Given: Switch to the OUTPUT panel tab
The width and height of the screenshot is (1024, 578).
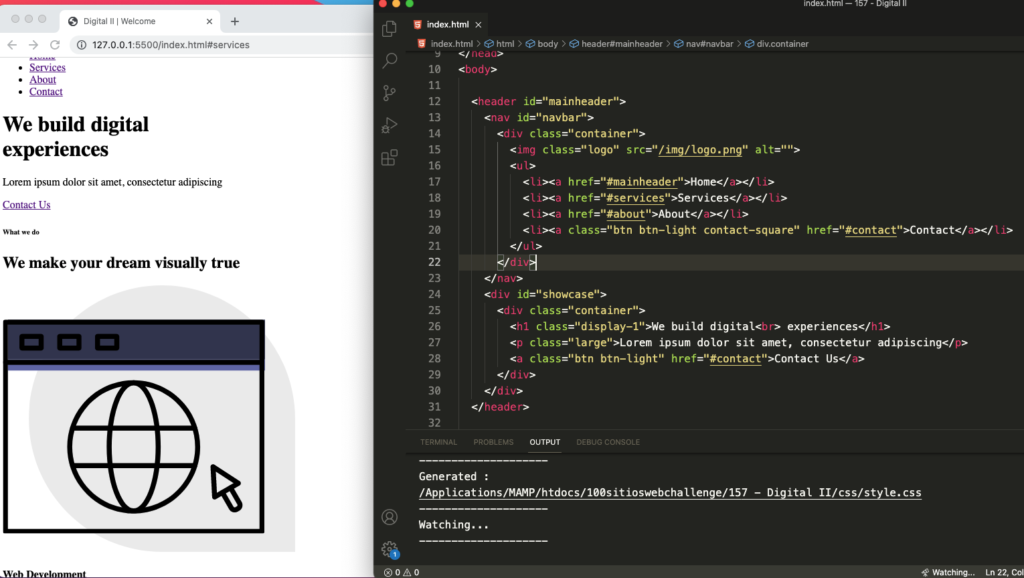Looking at the screenshot, I should pyautogui.click(x=545, y=442).
